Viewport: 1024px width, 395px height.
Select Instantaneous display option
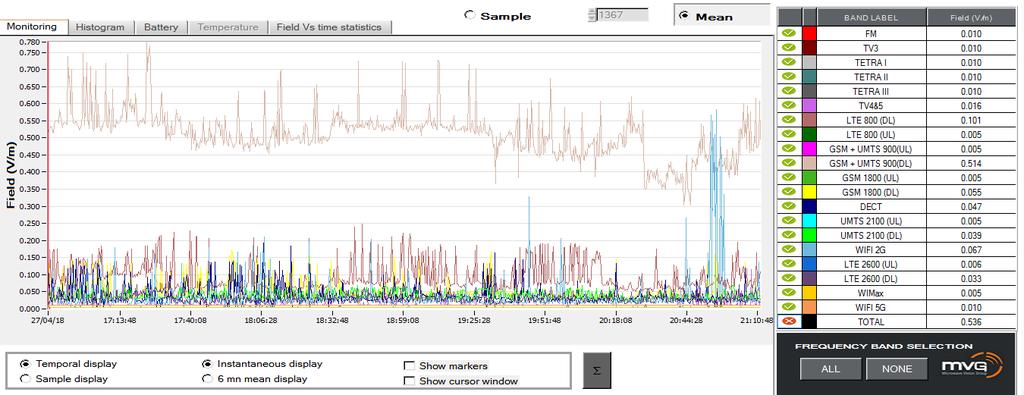[207, 364]
